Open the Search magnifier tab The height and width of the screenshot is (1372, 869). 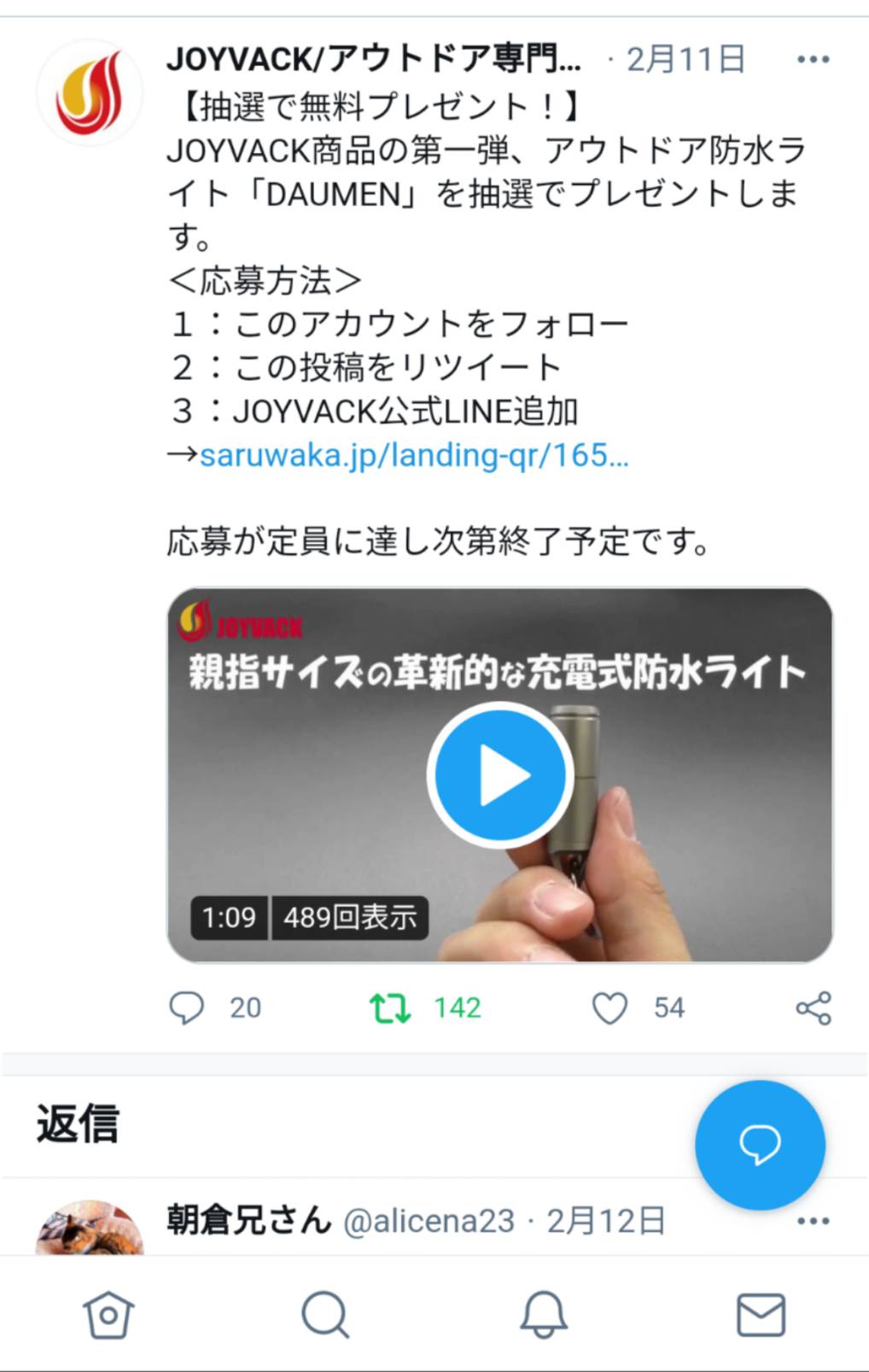325,1314
